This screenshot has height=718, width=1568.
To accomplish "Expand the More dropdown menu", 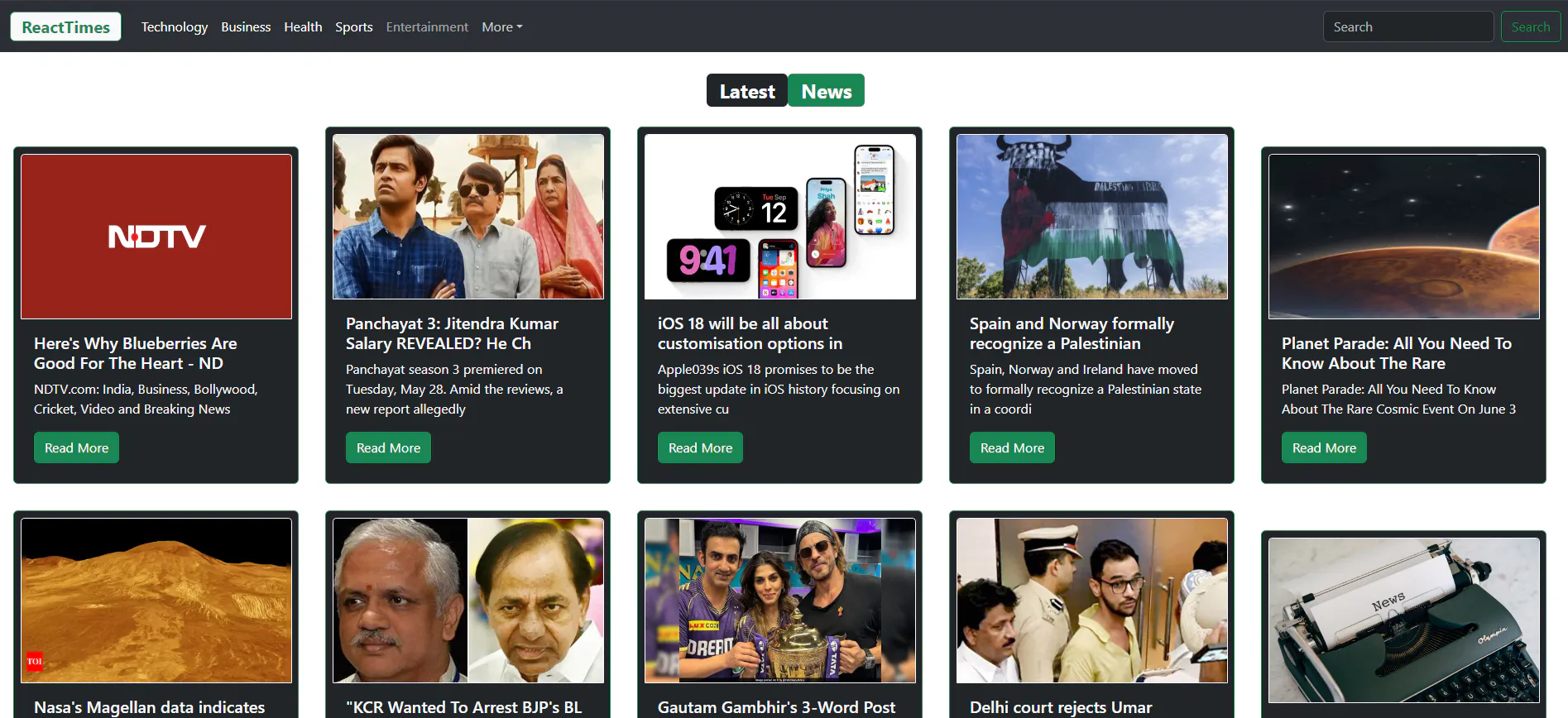I will pos(502,26).
